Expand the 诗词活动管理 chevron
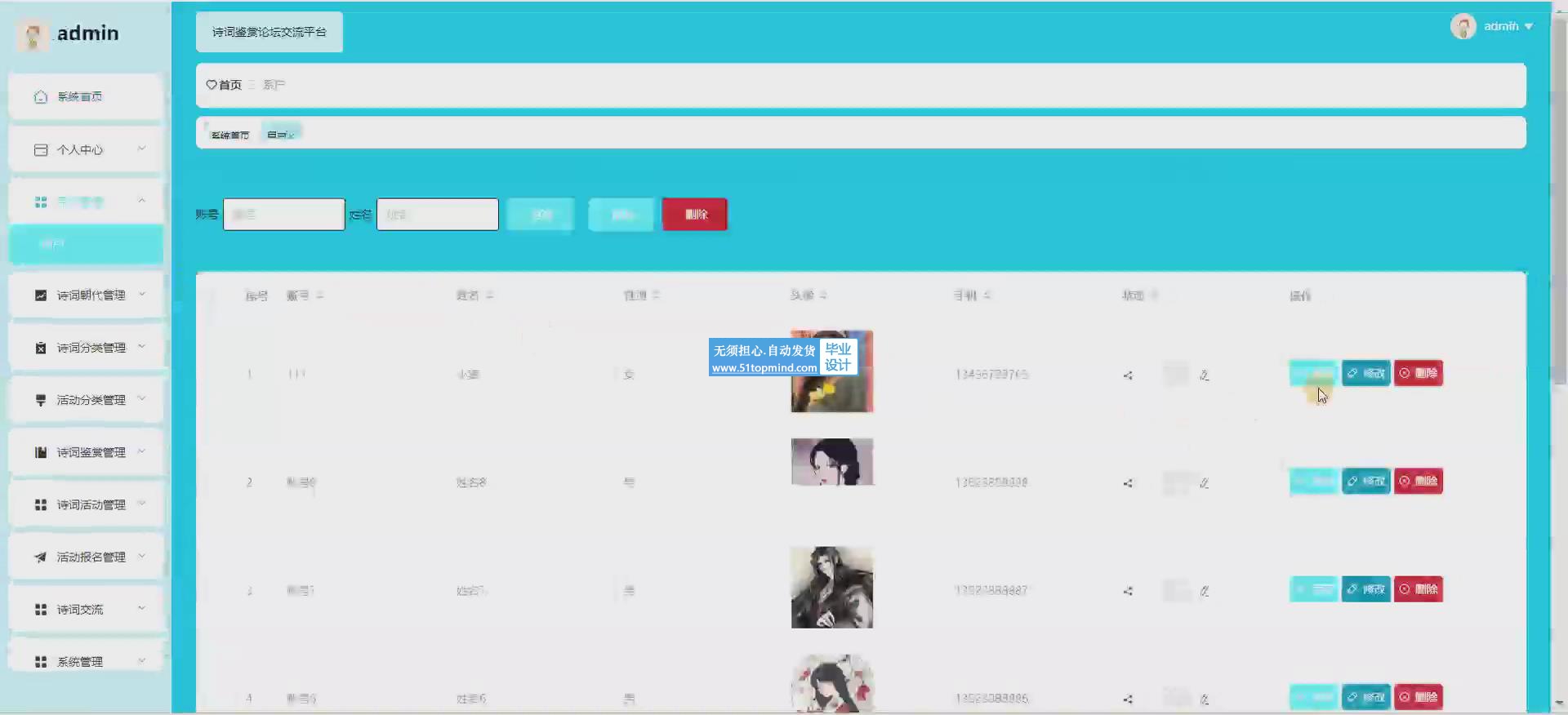1568x715 pixels. 141,504
